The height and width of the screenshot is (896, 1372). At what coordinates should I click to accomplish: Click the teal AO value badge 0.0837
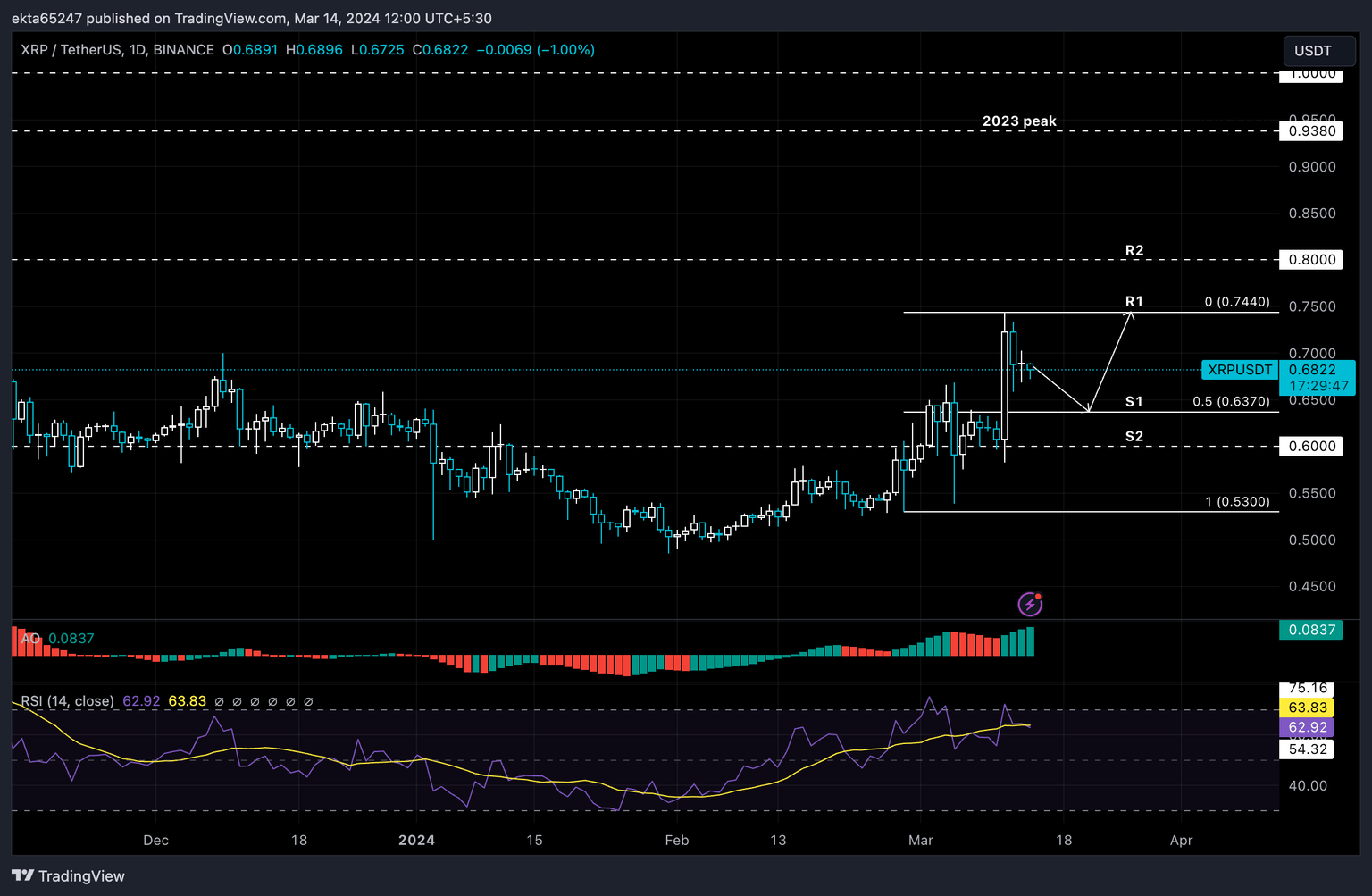tap(1310, 630)
